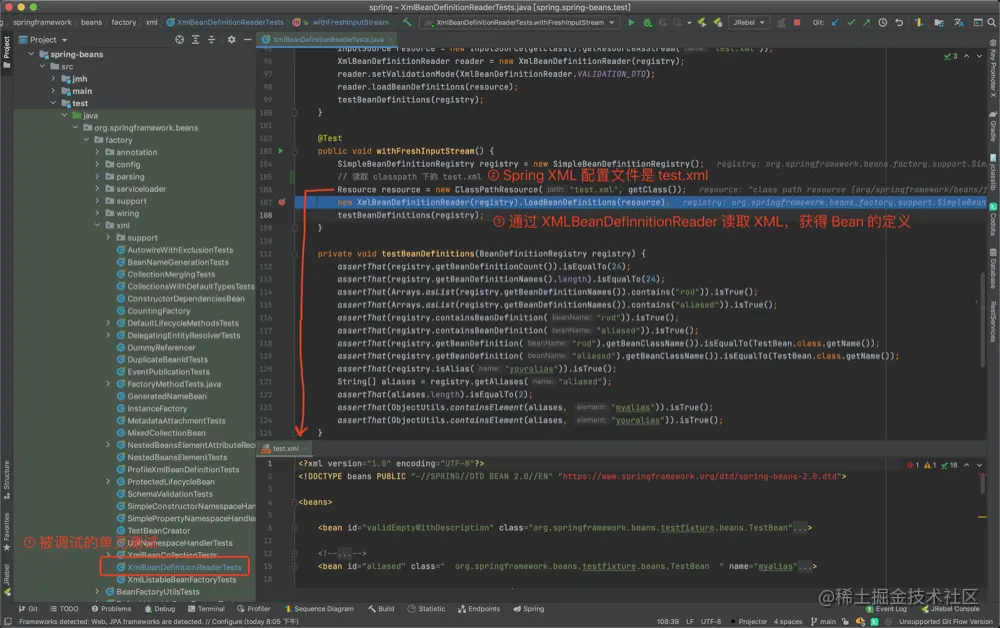1000x628 pixels.
Task: Open Problems tool window tab
Action: (x=111, y=609)
